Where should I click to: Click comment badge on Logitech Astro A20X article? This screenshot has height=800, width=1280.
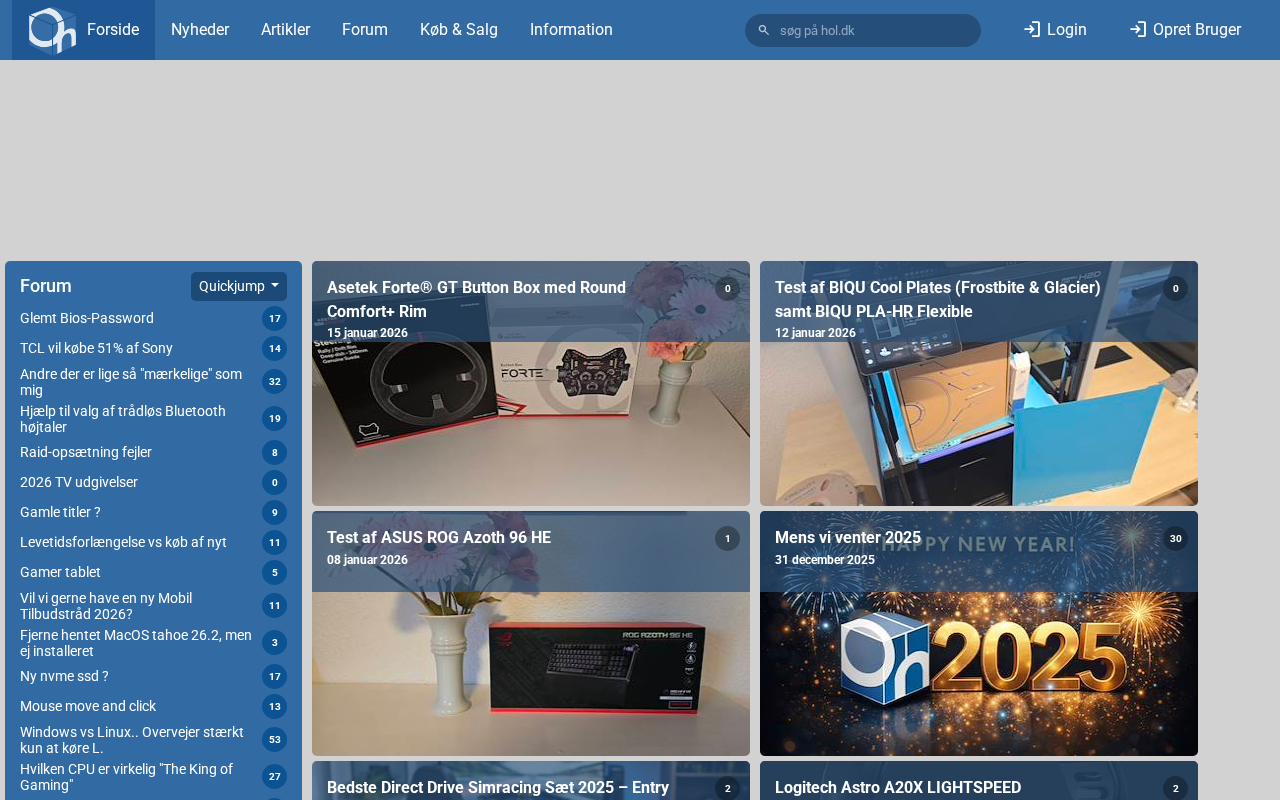(1175, 788)
